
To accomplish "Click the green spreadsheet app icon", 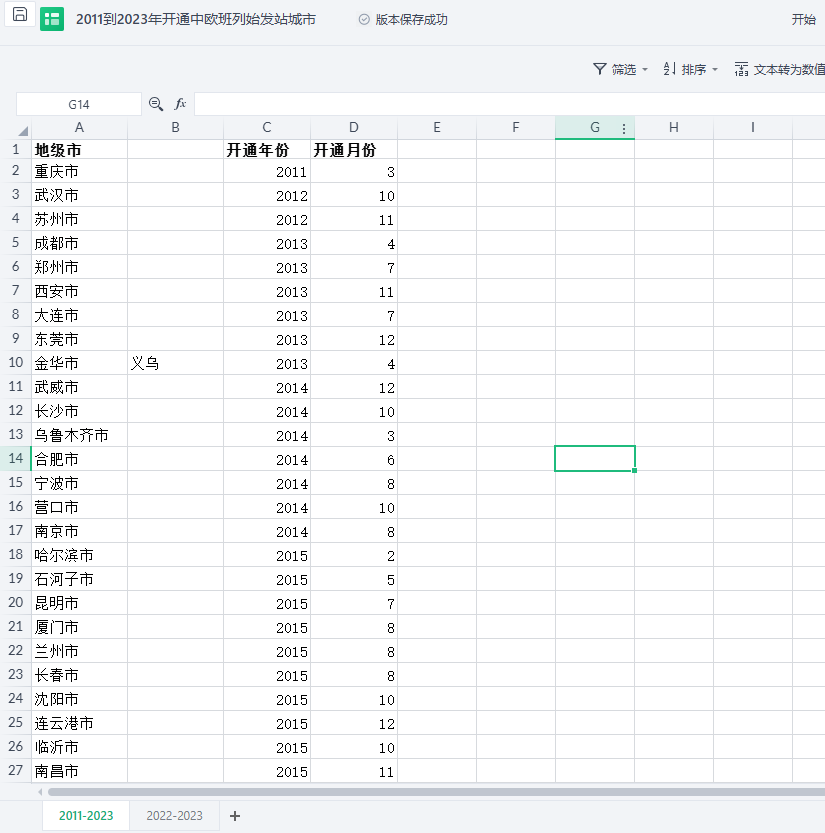I will pos(52,19).
